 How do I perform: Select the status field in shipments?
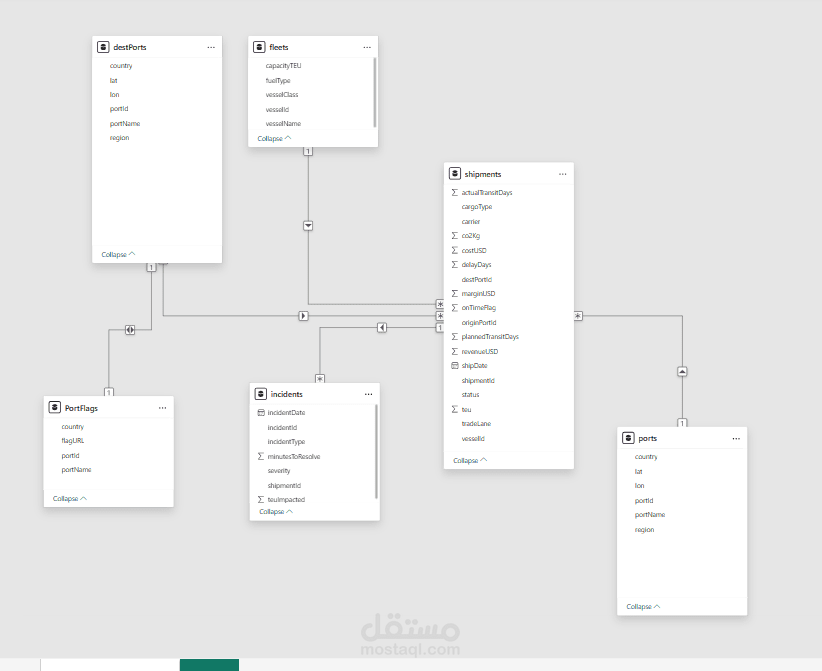470,395
